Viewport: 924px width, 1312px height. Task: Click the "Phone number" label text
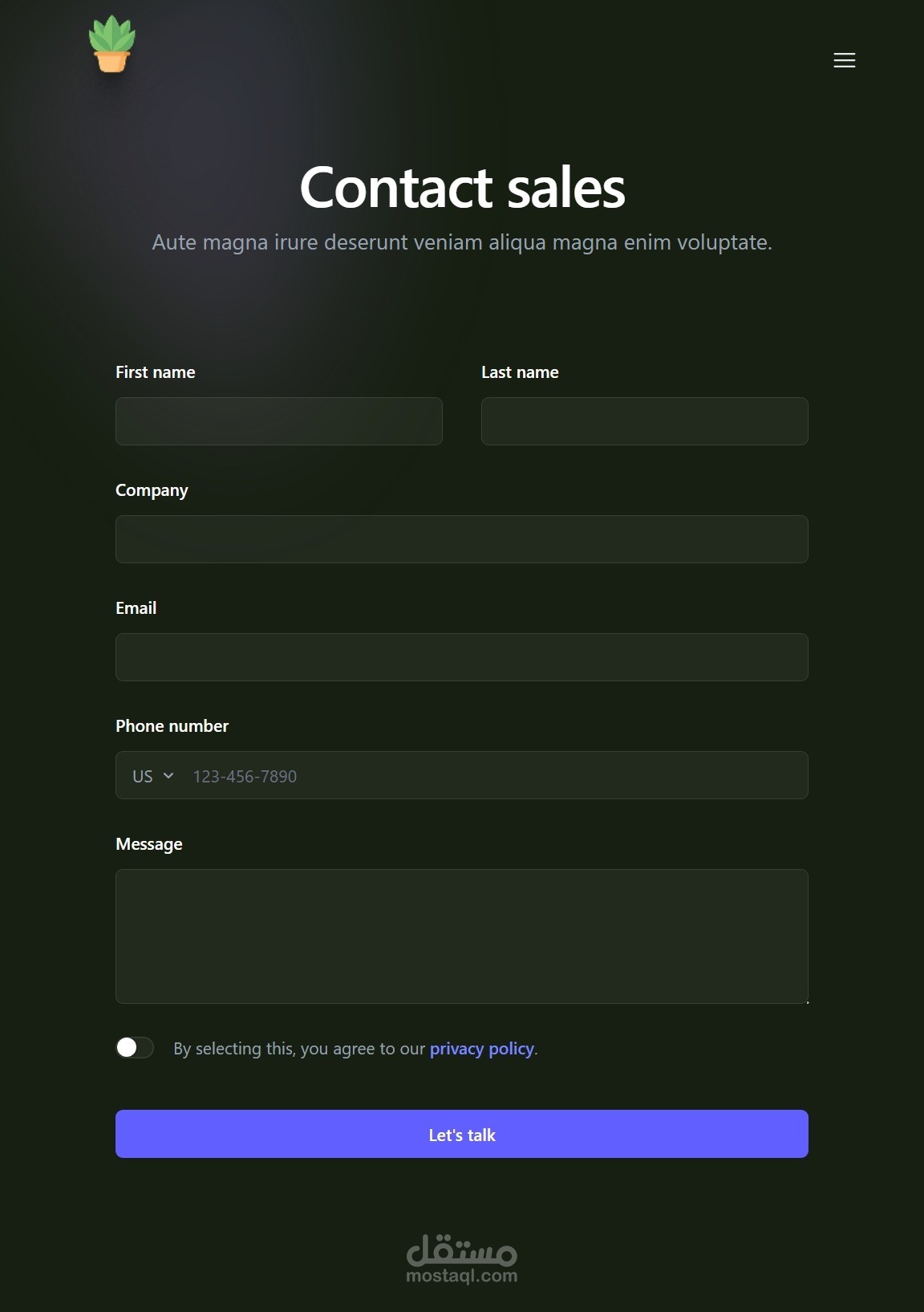point(172,726)
